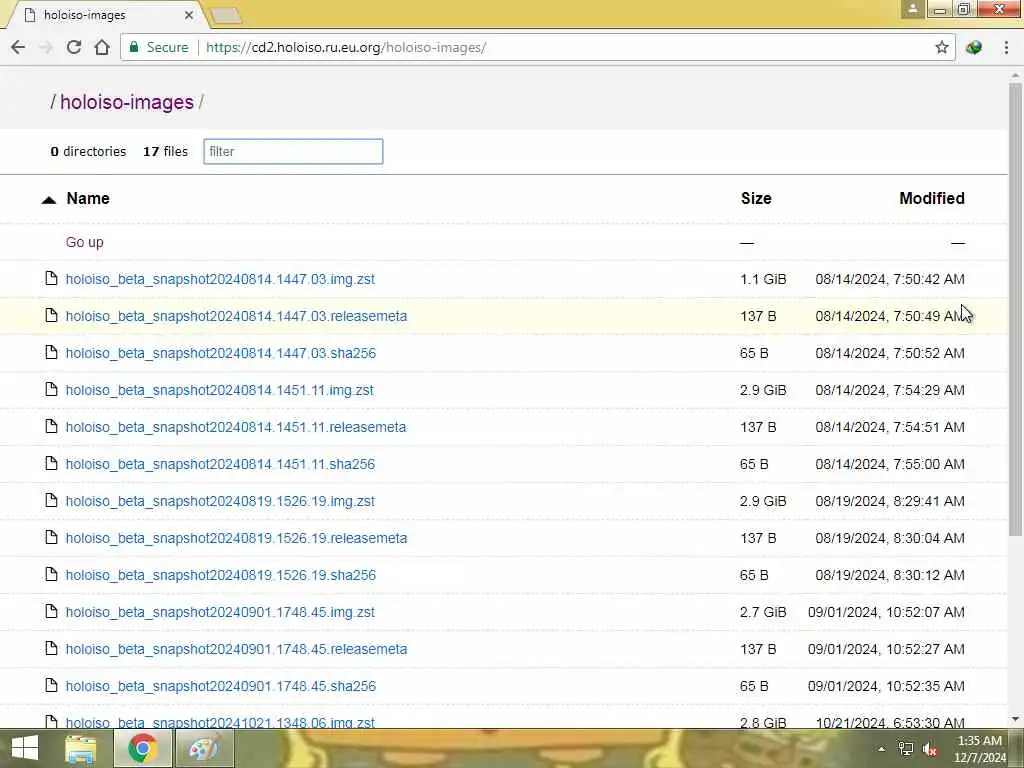Toggle the Name sort direction arrow
The image size is (1024, 768).
[x=49, y=200]
